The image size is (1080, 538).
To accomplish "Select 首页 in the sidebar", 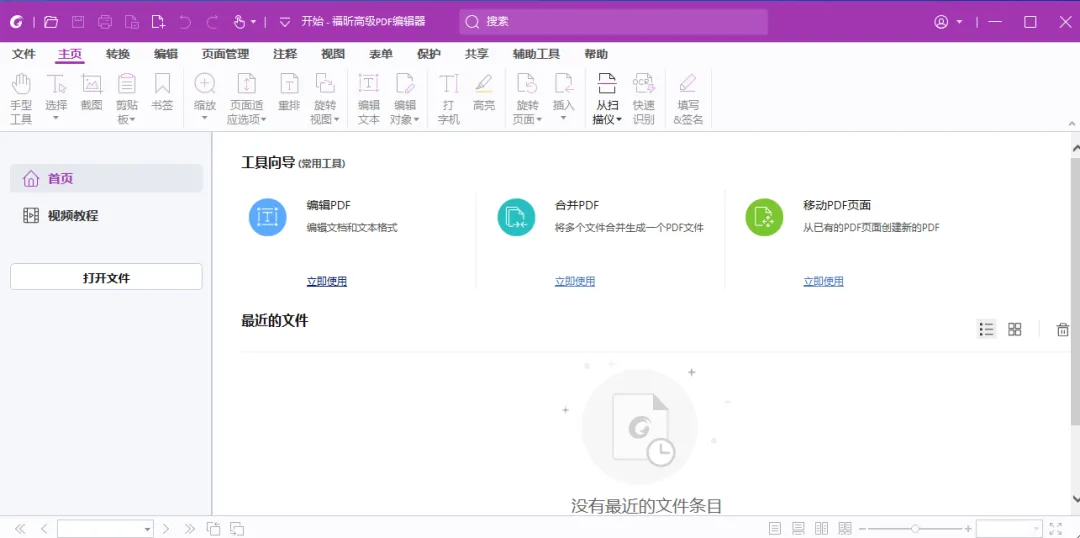I will 106,178.
